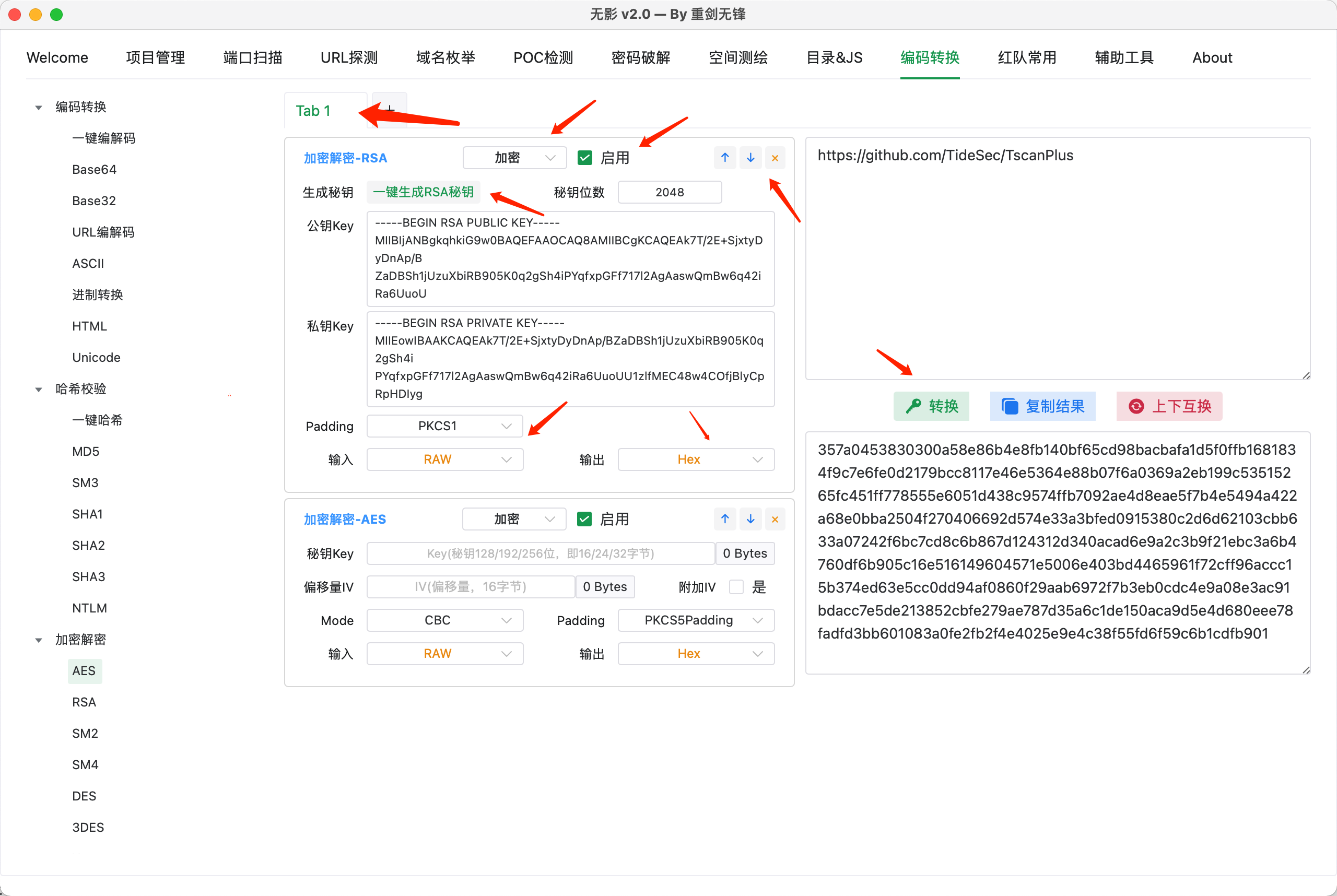
Task: Click the AES 秘钥Key input field
Action: click(540, 553)
